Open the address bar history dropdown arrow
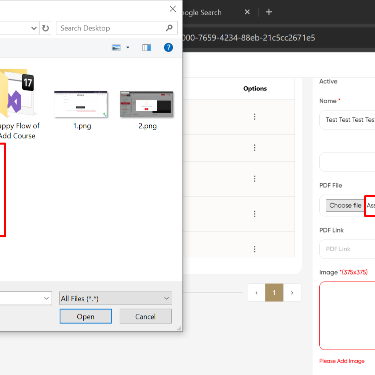The image size is (375, 375). 34,28
